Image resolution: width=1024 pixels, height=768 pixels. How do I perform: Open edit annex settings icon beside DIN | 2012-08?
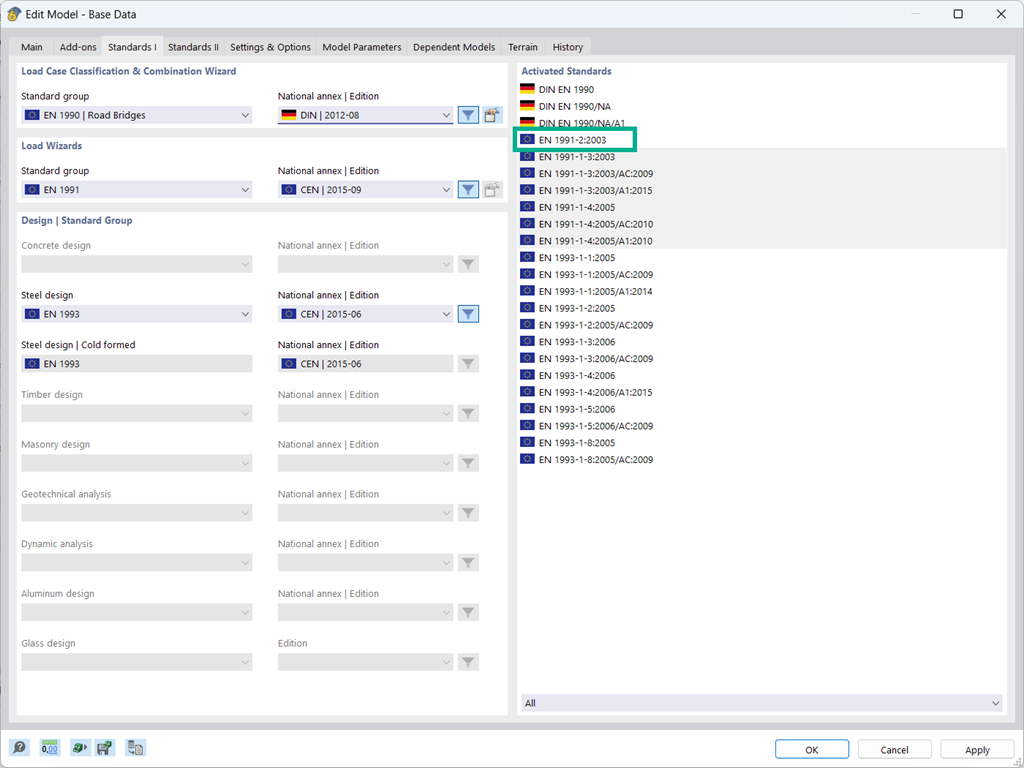[x=492, y=115]
